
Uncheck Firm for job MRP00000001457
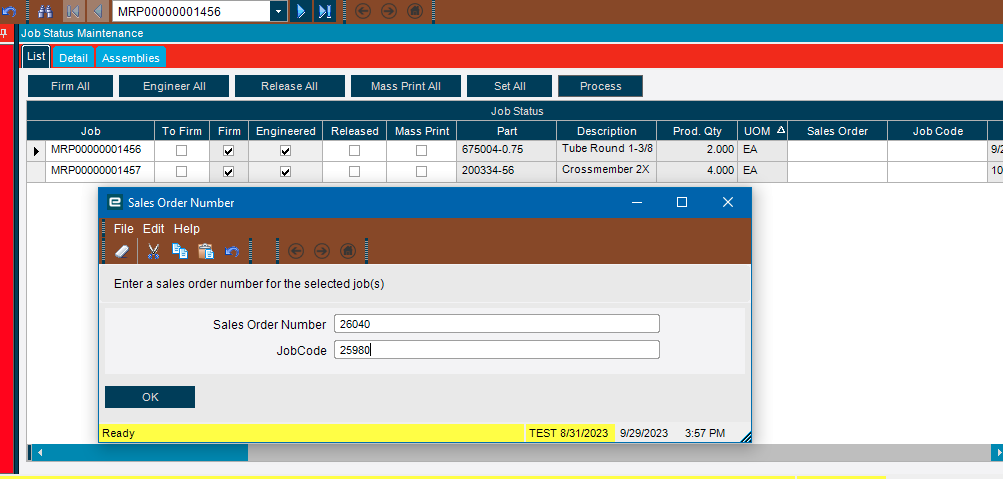tap(228, 171)
